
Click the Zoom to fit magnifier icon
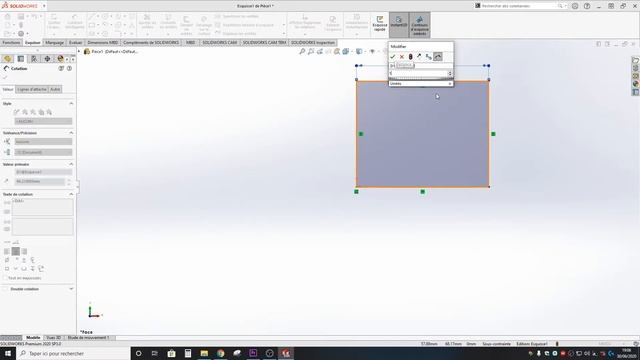pos(302,51)
